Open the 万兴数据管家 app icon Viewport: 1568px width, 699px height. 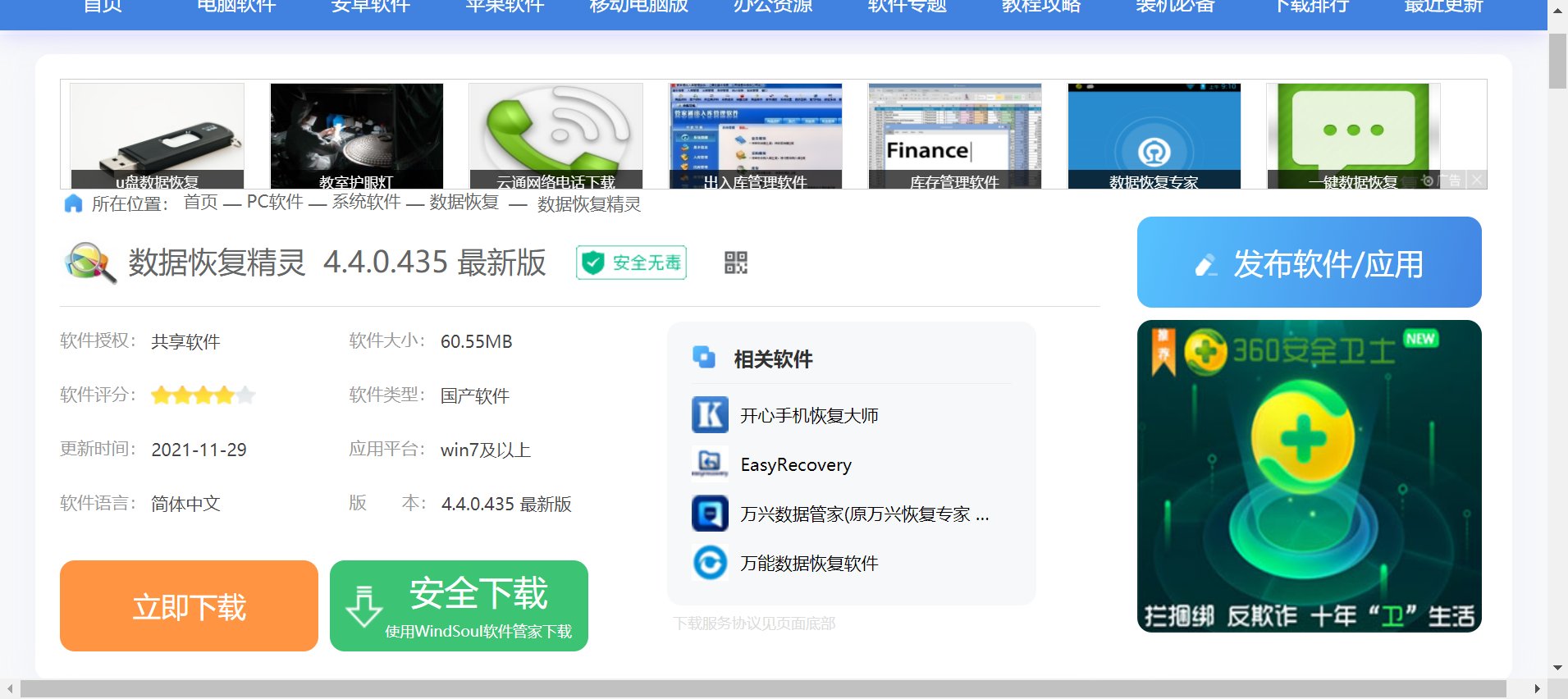710,514
